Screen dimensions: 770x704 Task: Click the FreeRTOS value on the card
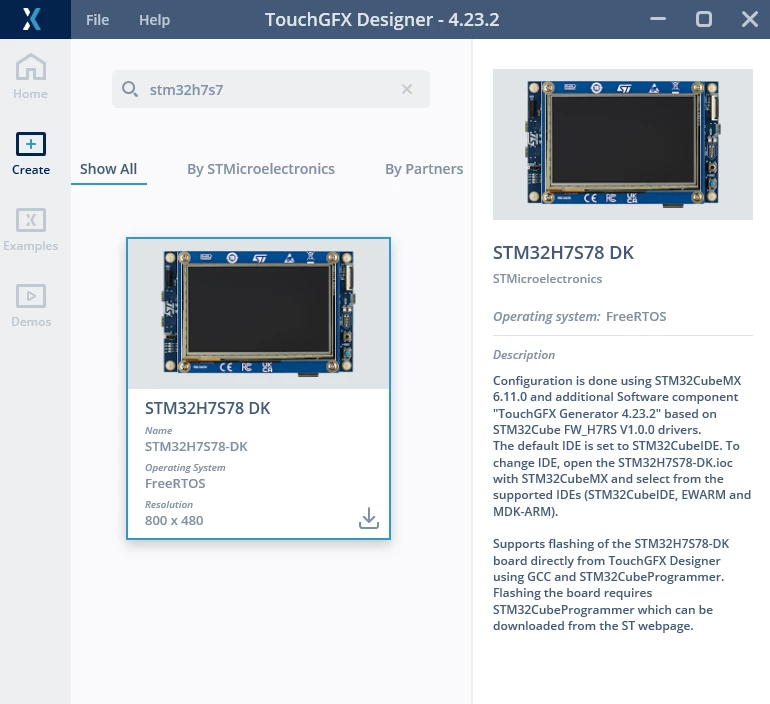[x=175, y=484]
